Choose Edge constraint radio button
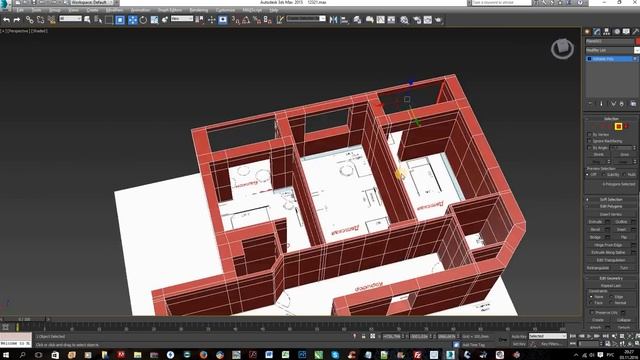 coord(611,297)
